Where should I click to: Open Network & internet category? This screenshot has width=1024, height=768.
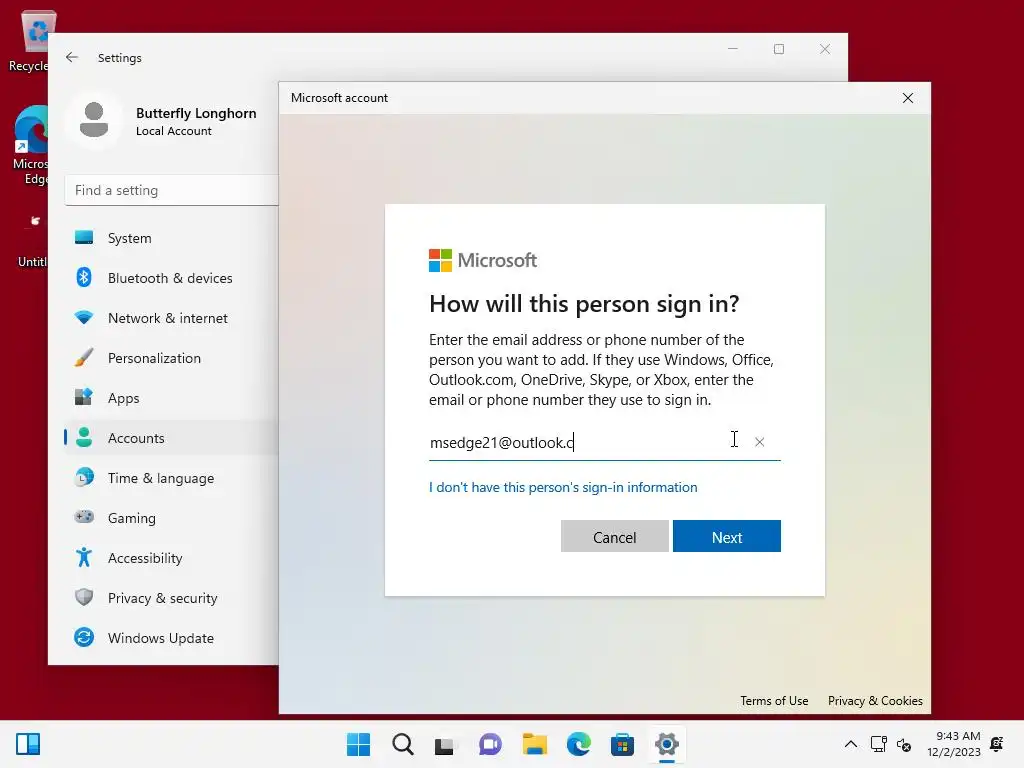click(x=172, y=318)
